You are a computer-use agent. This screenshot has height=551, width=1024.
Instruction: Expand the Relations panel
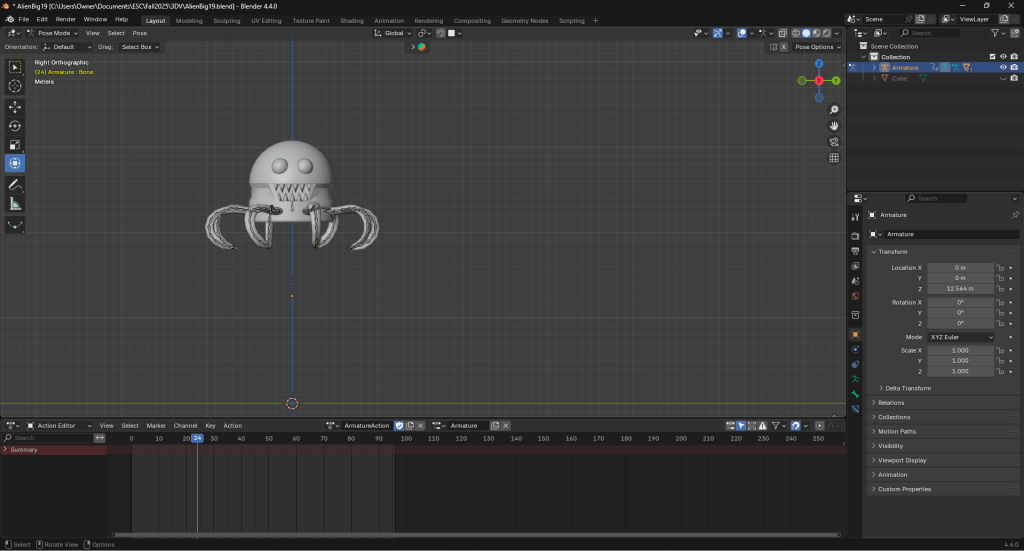891,403
